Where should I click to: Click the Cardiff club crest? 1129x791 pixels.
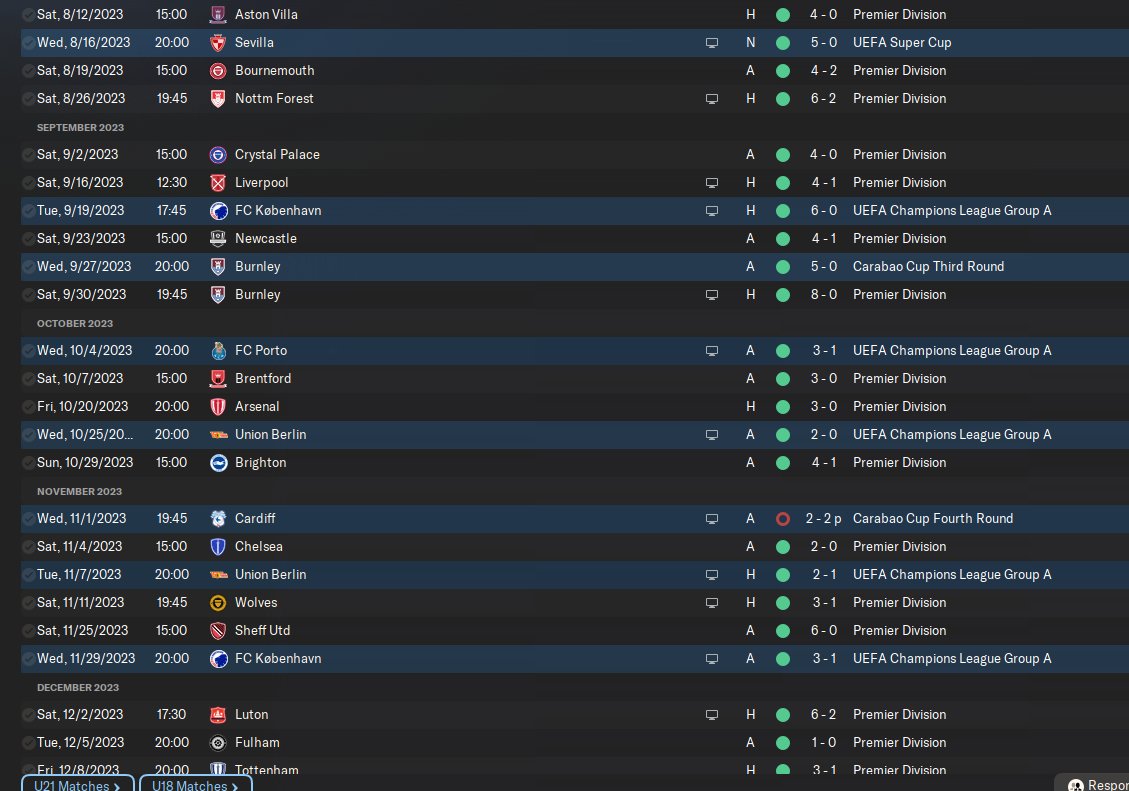pyautogui.click(x=218, y=519)
